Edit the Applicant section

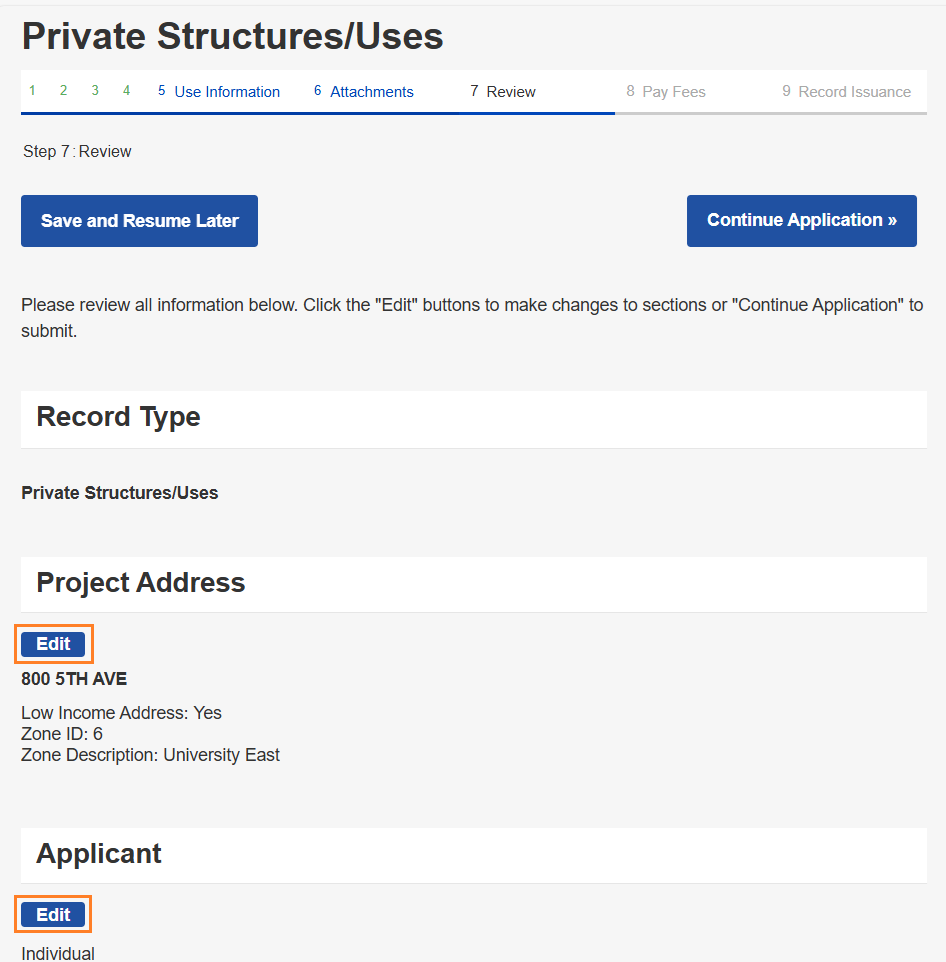tap(53, 915)
